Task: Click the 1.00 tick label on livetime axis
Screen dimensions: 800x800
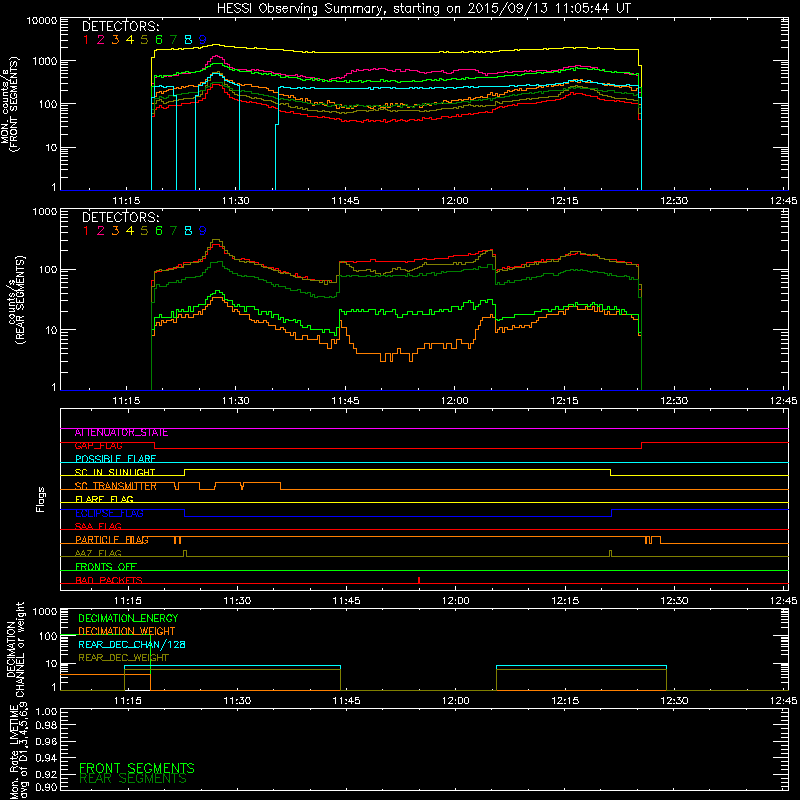Action: (x=47, y=712)
